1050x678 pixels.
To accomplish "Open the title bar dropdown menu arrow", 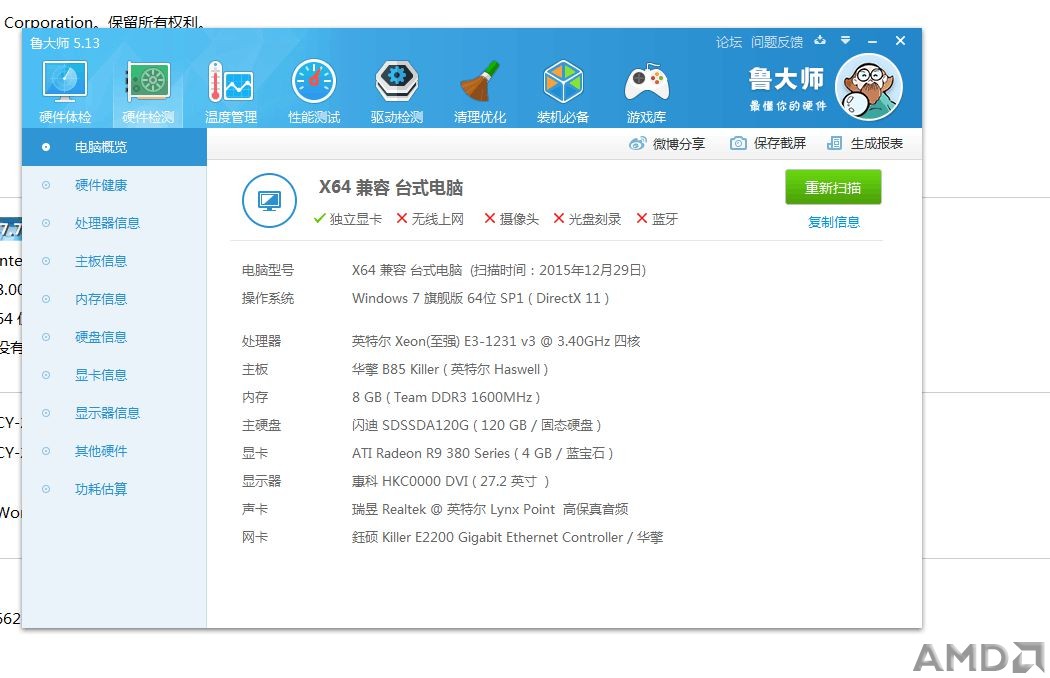I will [x=846, y=41].
